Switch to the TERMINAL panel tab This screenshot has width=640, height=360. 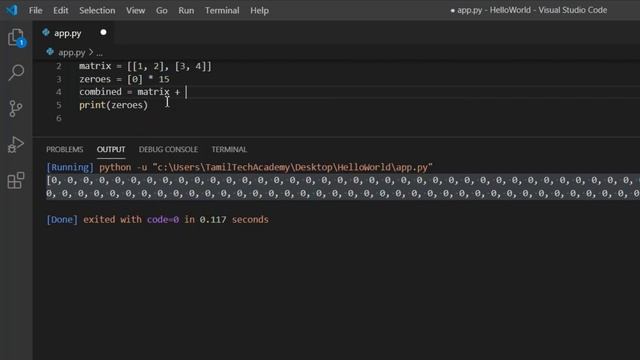point(229,149)
